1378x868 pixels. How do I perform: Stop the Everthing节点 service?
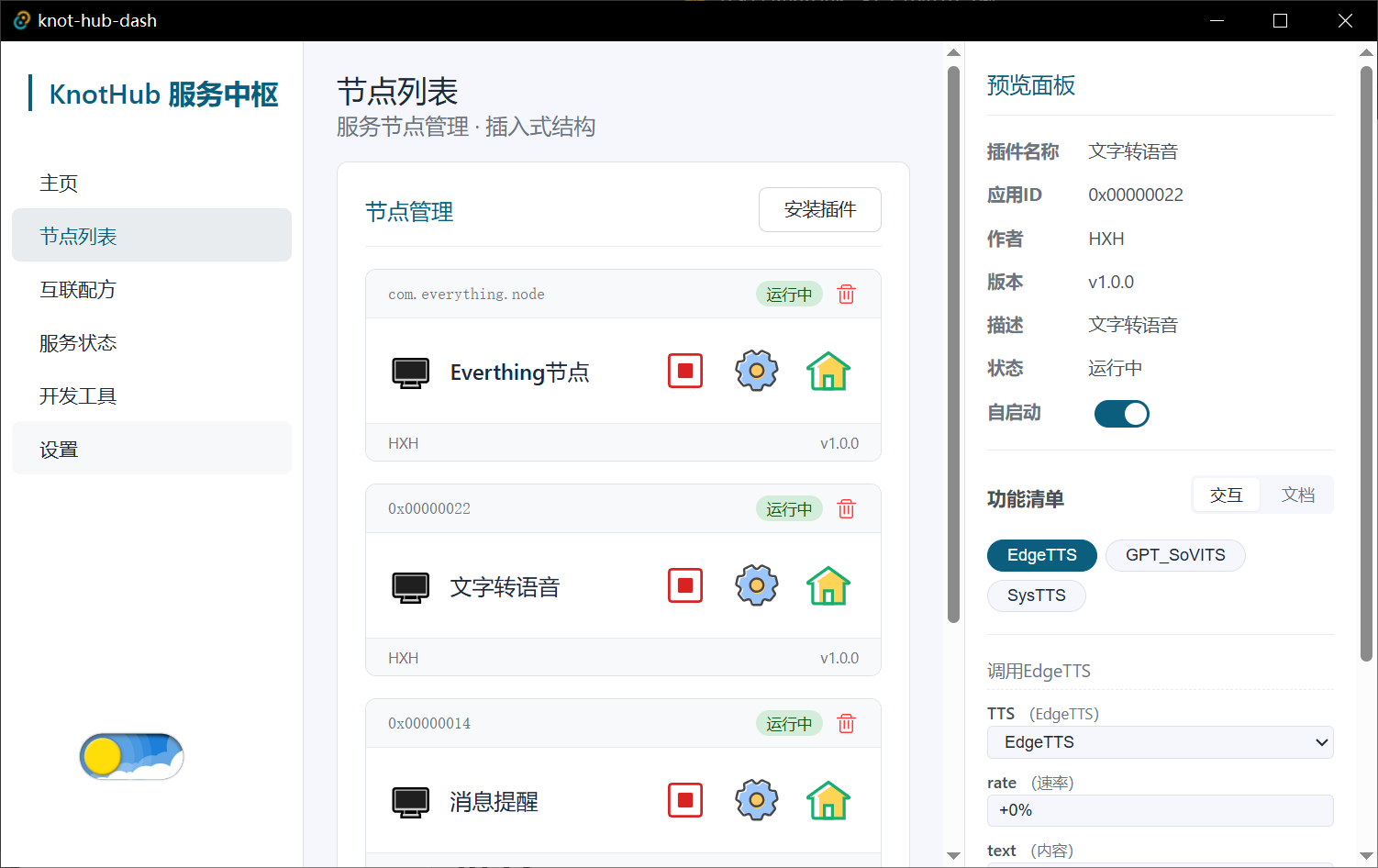click(x=685, y=371)
